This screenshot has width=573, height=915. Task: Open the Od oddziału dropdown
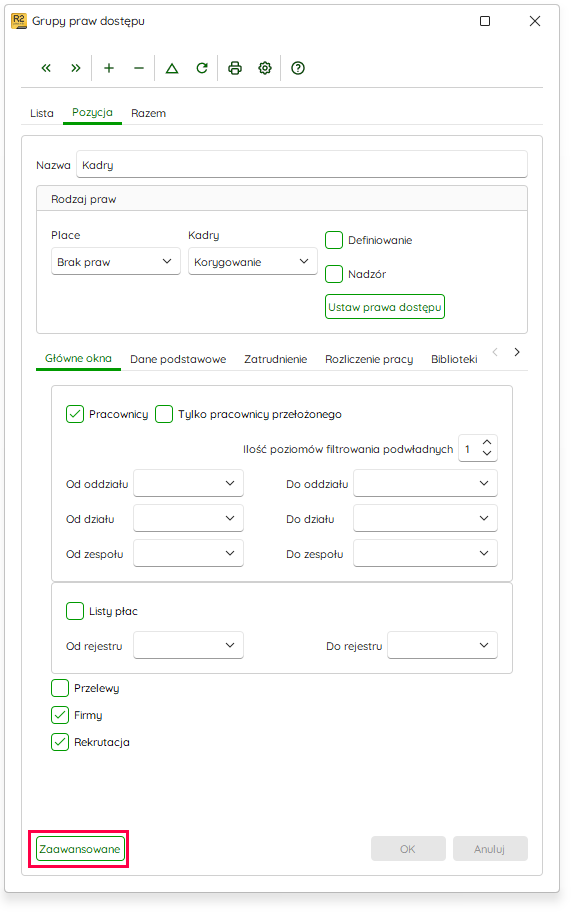click(x=188, y=483)
